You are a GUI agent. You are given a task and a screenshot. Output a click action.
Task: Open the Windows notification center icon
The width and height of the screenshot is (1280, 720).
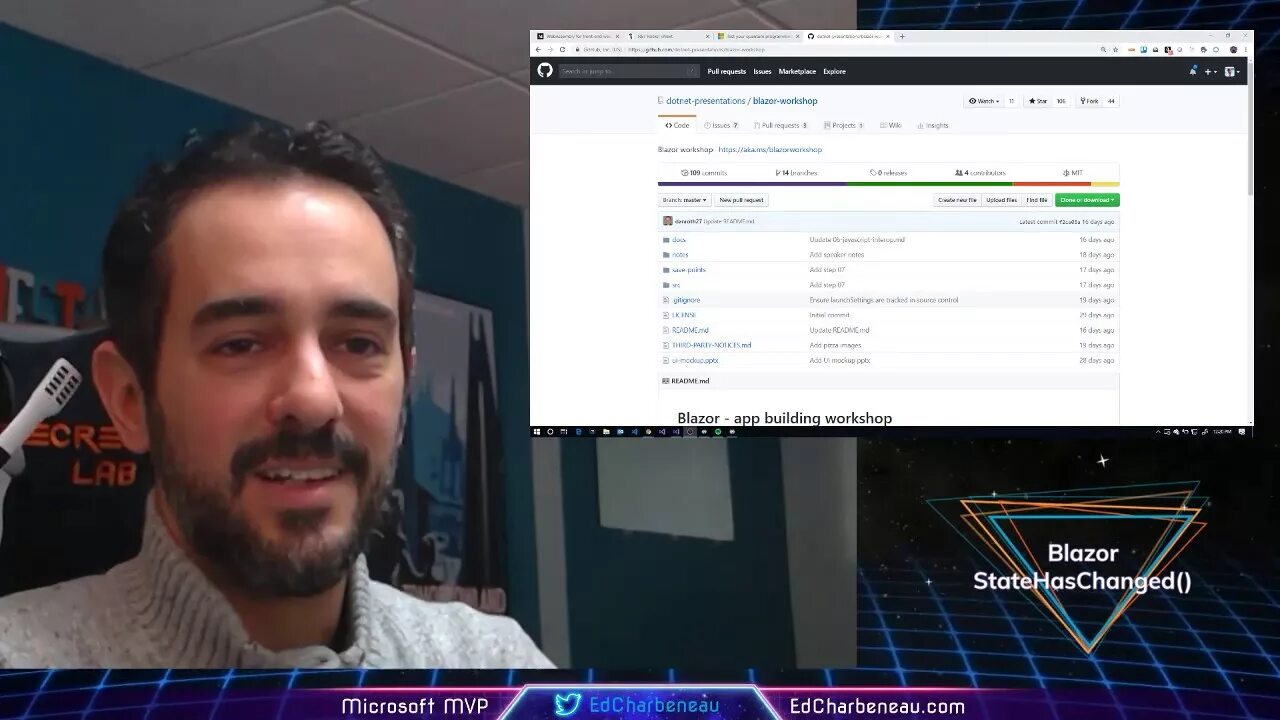(1240, 432)
